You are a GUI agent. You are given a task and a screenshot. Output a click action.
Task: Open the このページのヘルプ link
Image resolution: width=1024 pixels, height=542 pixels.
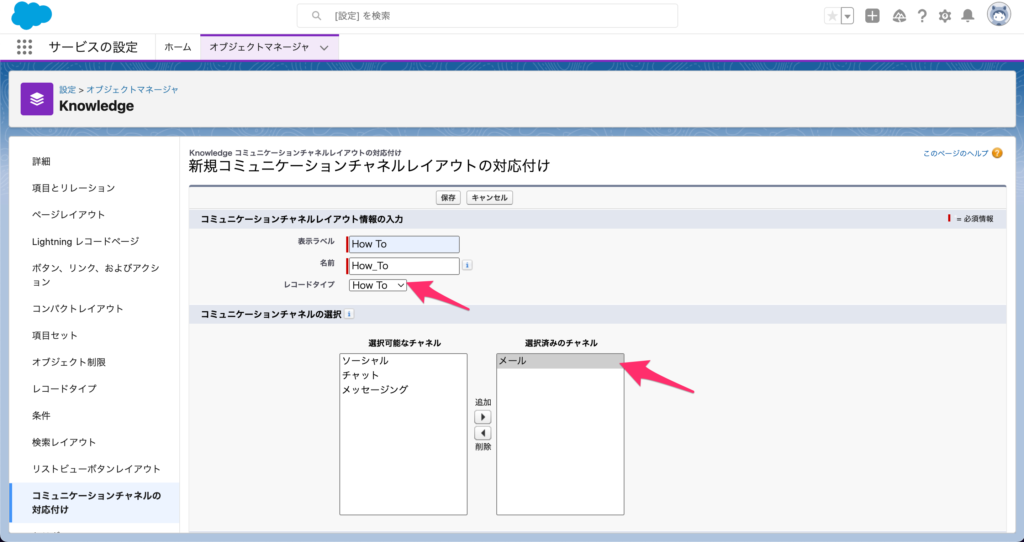coord(955,153)
